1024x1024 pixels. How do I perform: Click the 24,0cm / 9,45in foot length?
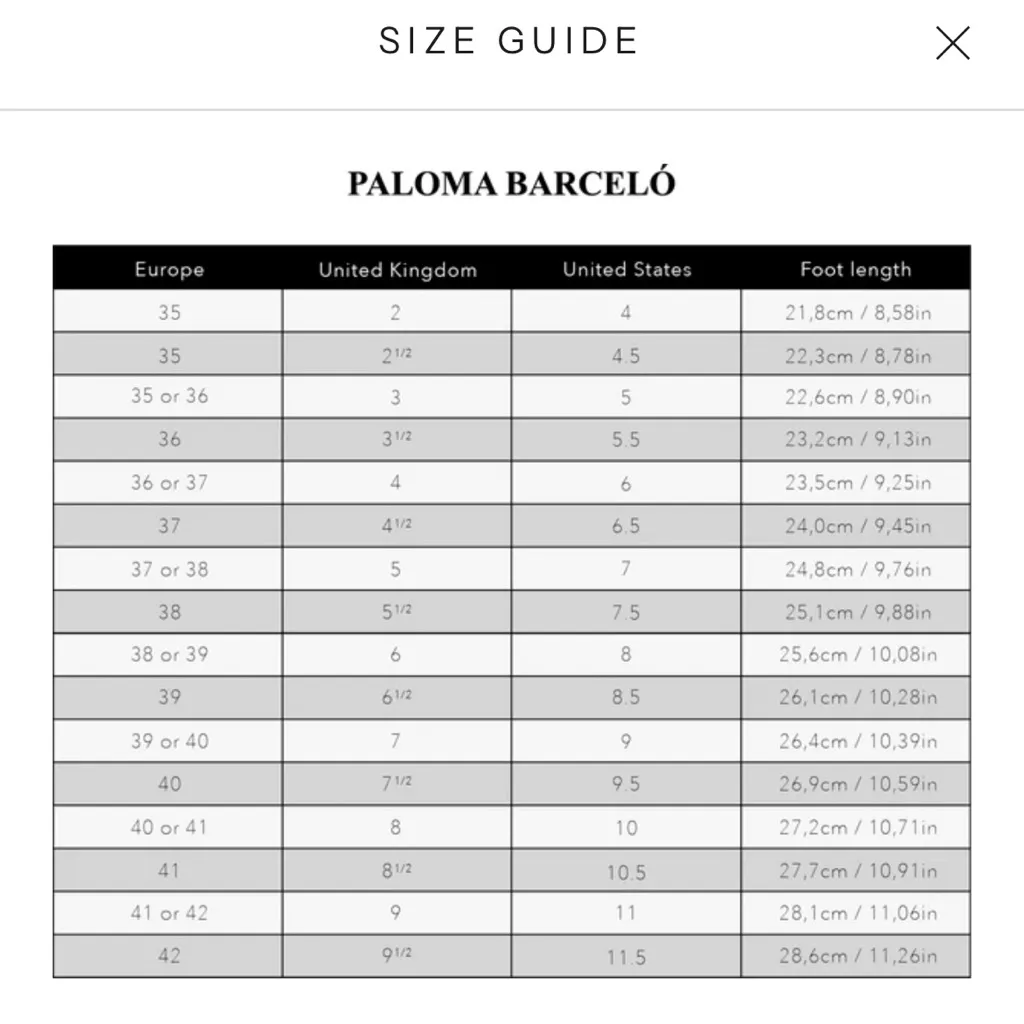[857, 526]
